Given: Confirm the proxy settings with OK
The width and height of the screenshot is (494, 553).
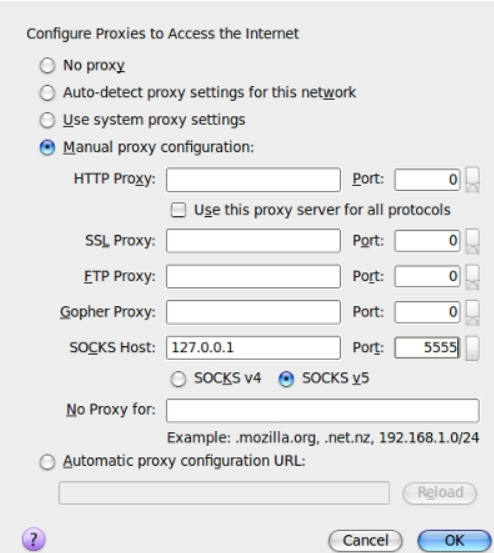Looking at the screenshot, I should pyautogui.click(x=454, y=540).
